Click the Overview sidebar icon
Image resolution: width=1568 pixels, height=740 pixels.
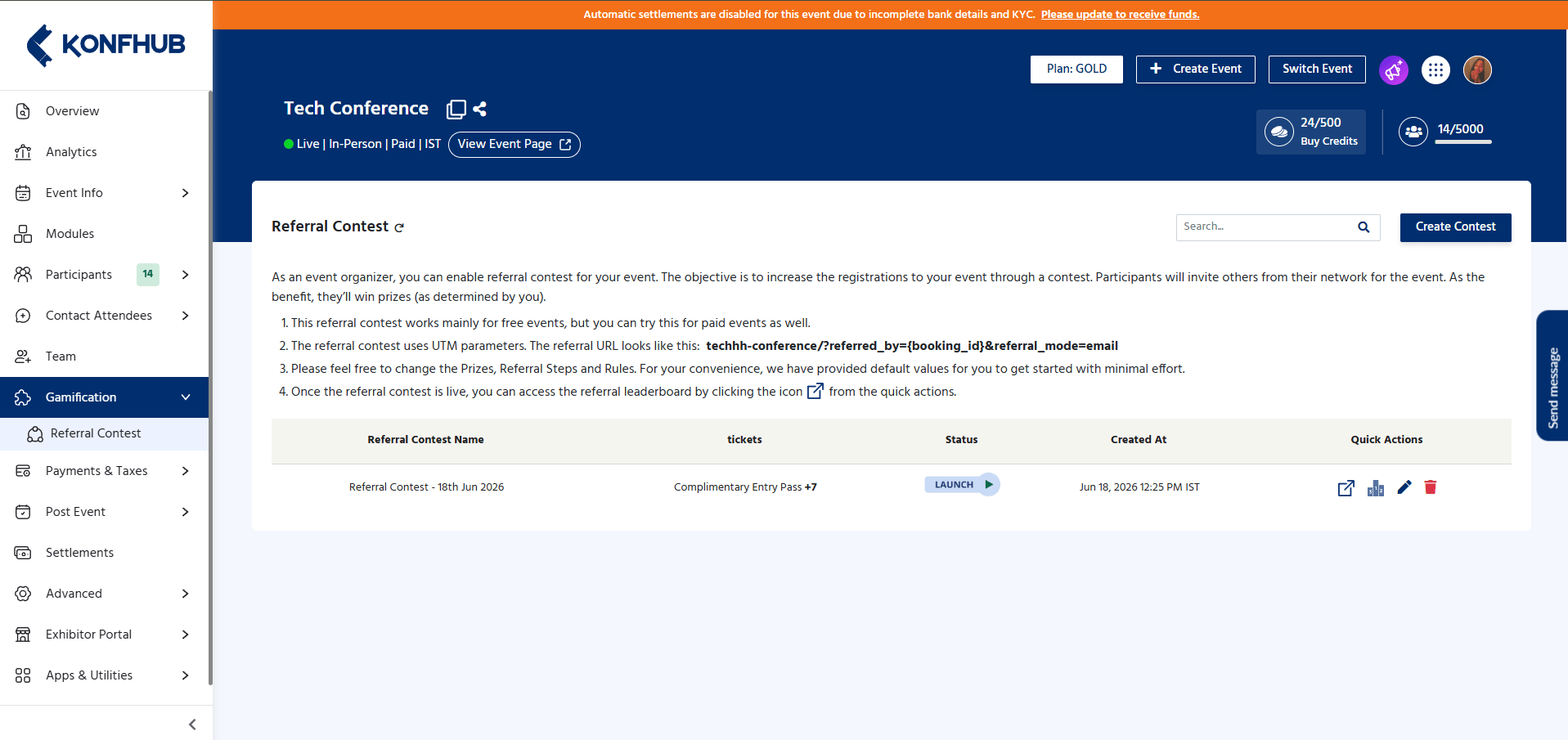pyautogui.click(x=23, y=111)
